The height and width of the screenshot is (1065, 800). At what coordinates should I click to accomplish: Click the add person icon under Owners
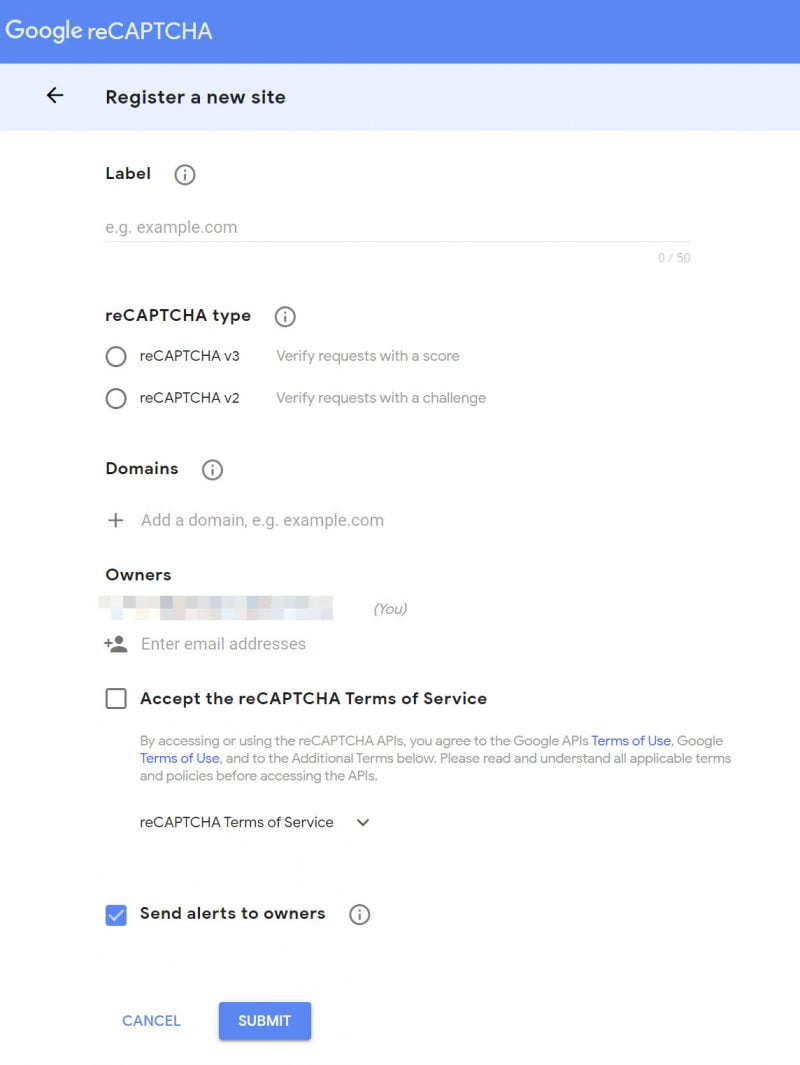coord(116,644)
